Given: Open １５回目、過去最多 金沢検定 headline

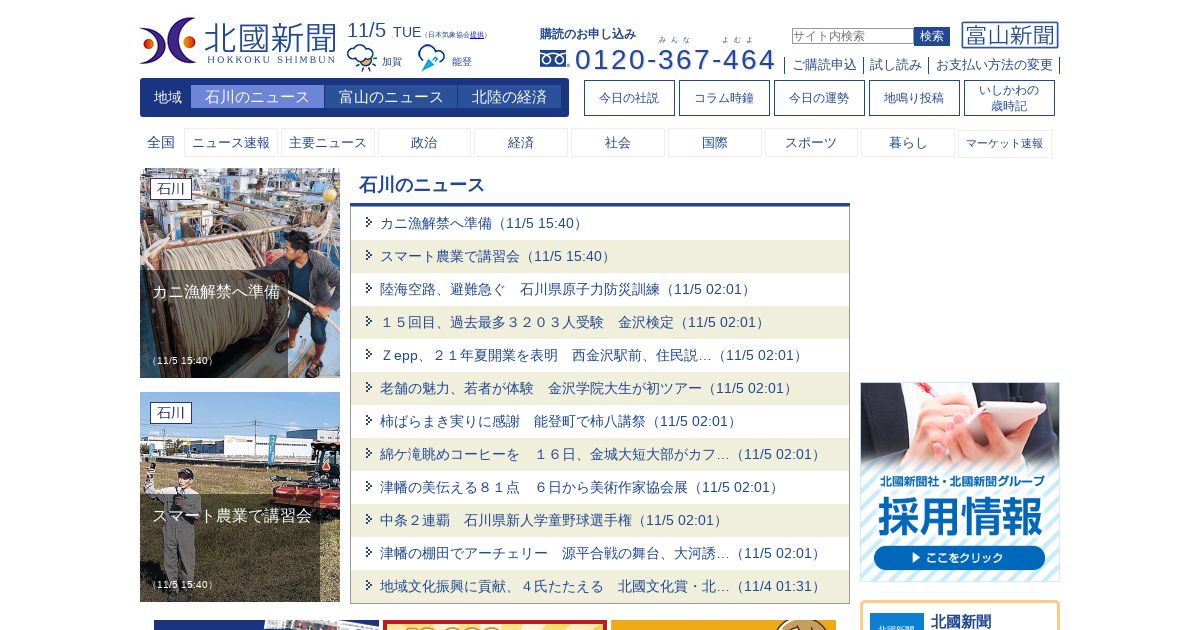Looking at the screenshot, I should pyautogui.click(x=574, y=322).
